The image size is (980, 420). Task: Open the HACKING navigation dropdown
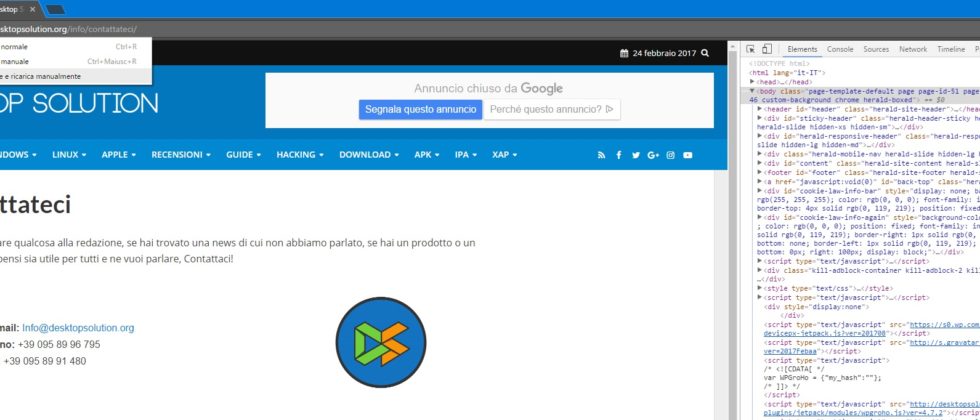(300, 154)
